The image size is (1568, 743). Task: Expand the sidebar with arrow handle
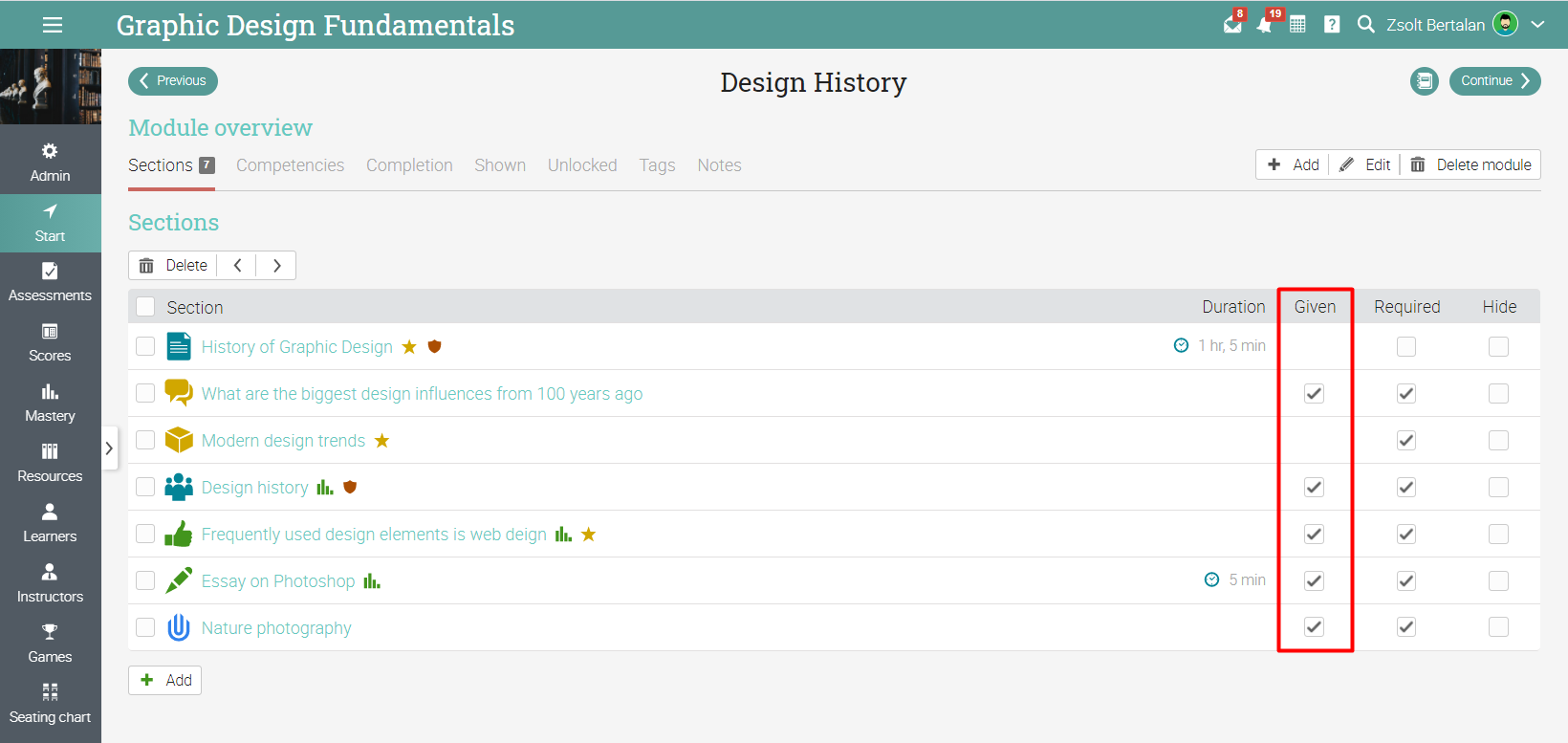point(109,448)
